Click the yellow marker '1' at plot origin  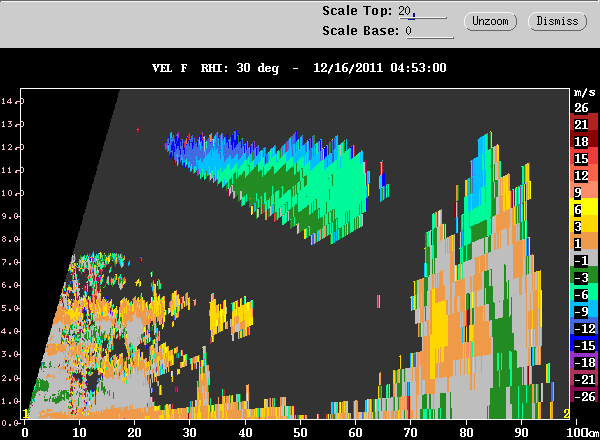pos(25,414)
